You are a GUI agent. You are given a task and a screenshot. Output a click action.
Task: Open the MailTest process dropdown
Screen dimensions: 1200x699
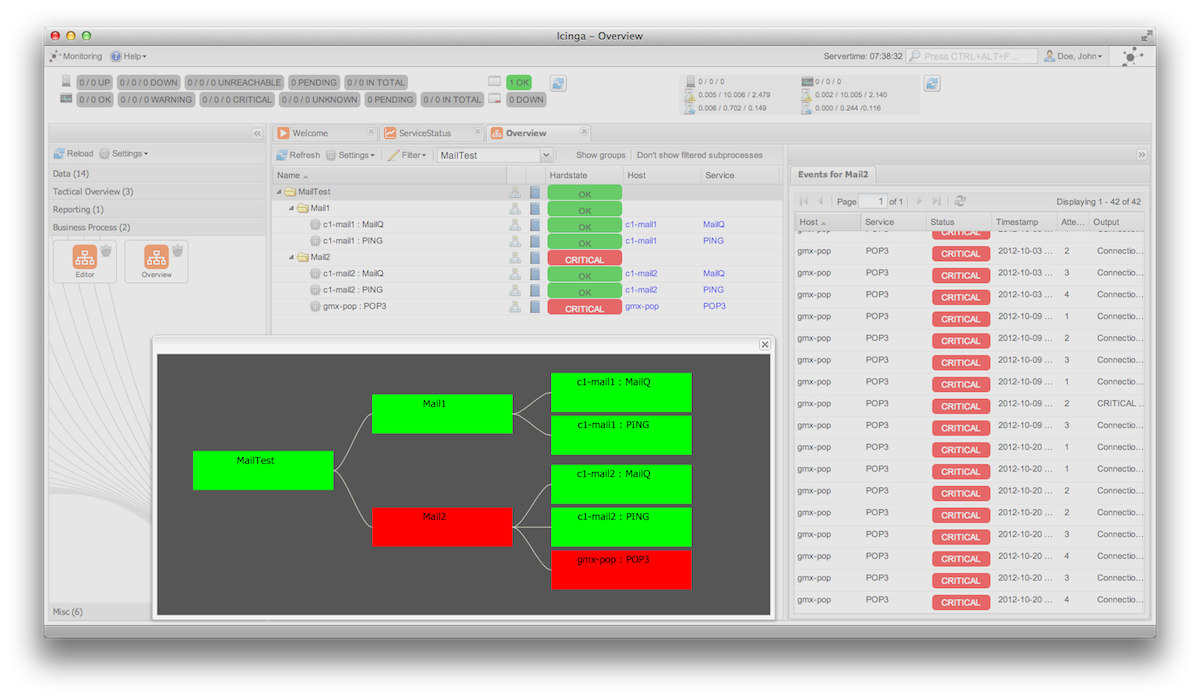(x=546, y=155)
